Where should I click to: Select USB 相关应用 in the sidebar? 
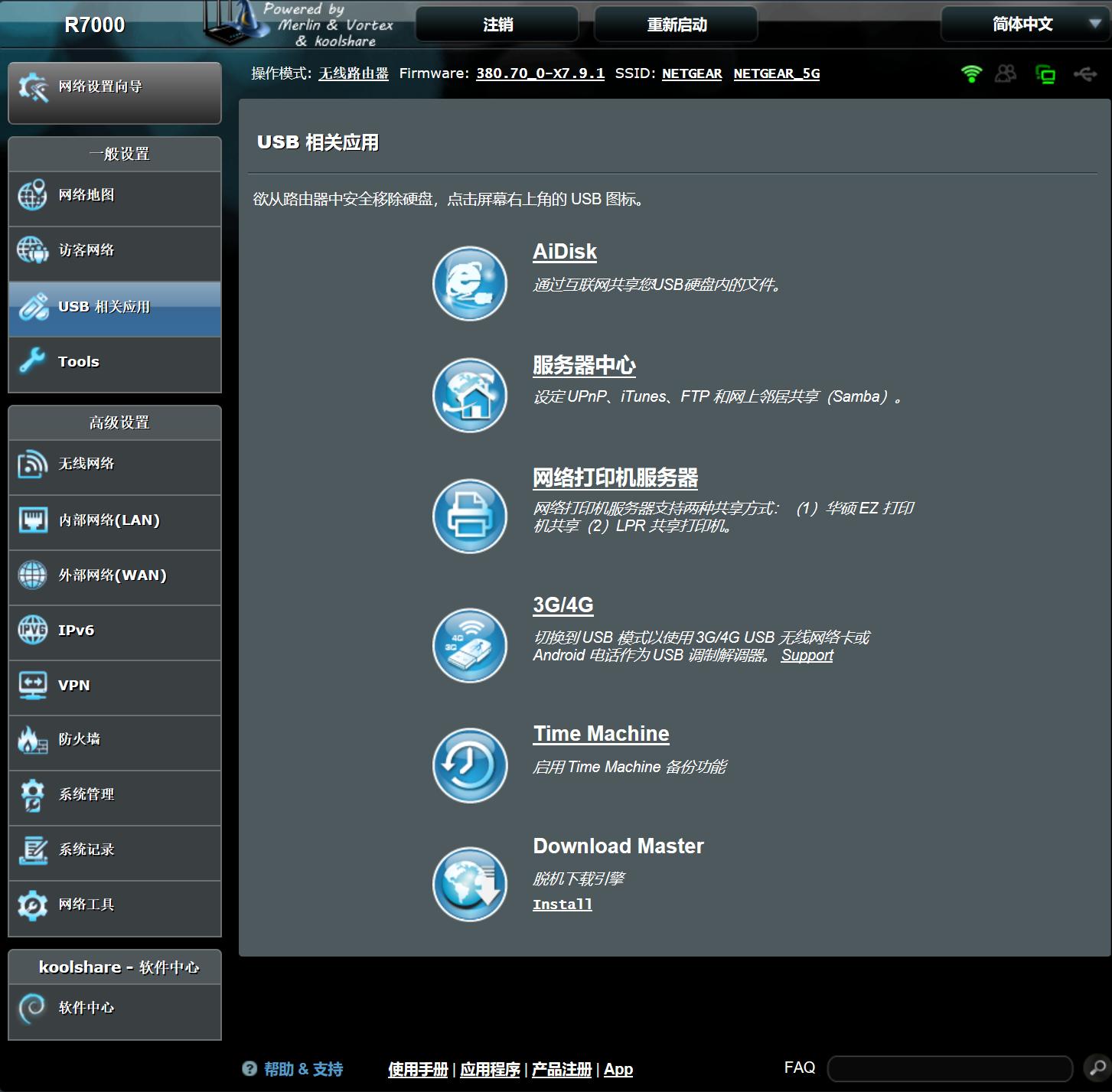pos(115,309)
